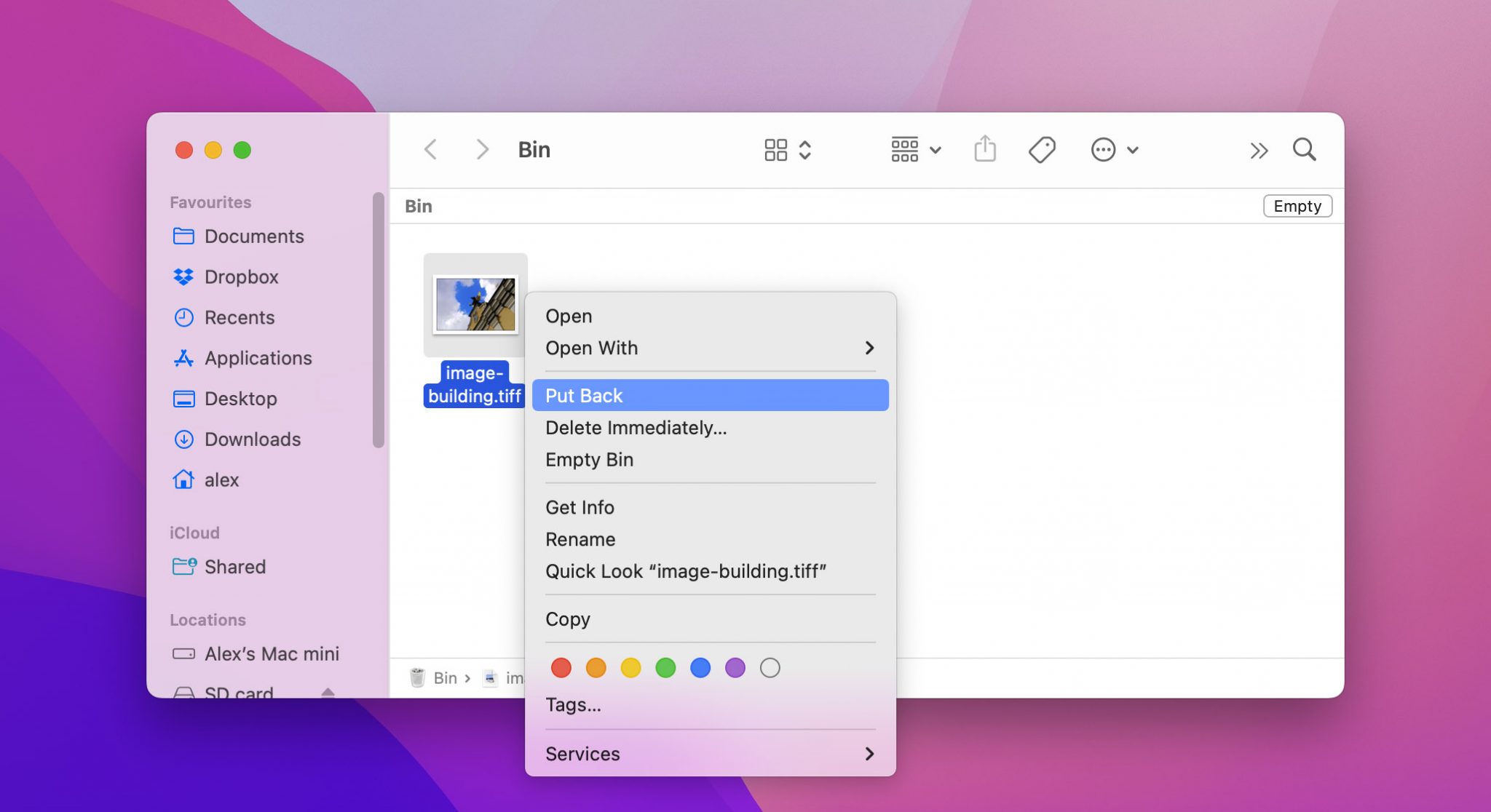Click the Downloads arrow circle icon

click(x=183, y=439)
